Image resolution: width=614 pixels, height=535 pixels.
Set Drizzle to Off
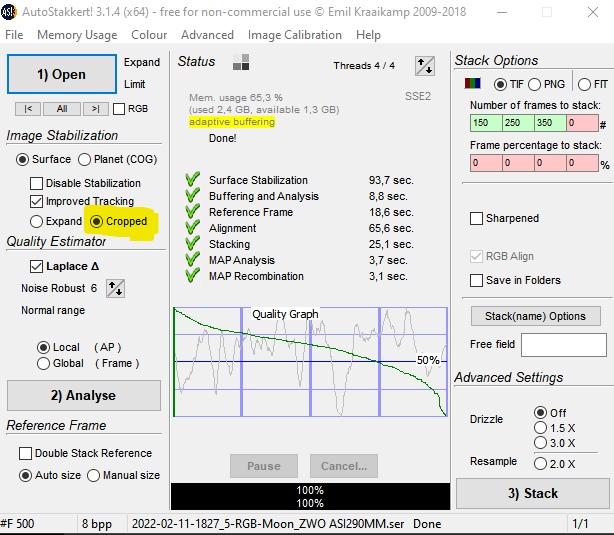pos(540,412)
